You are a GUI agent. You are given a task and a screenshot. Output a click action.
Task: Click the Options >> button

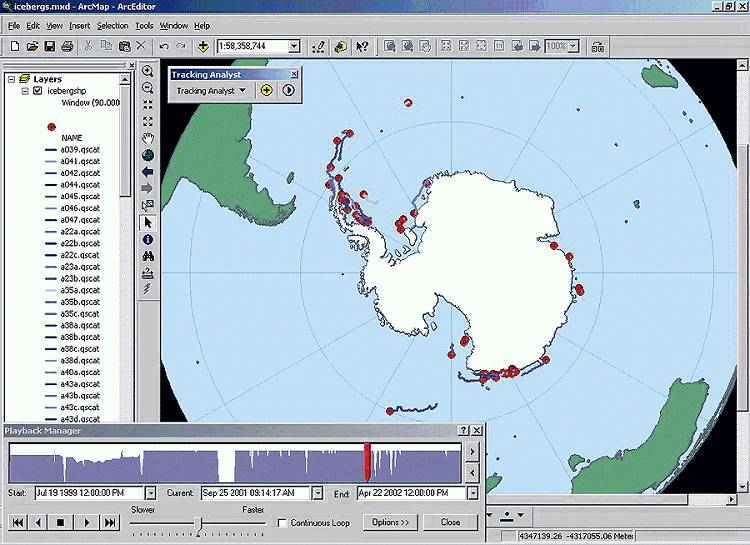coord(390,523)
